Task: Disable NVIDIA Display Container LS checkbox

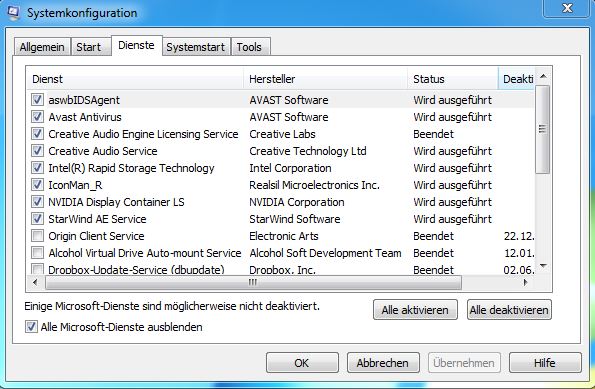Action: [37, 202]
